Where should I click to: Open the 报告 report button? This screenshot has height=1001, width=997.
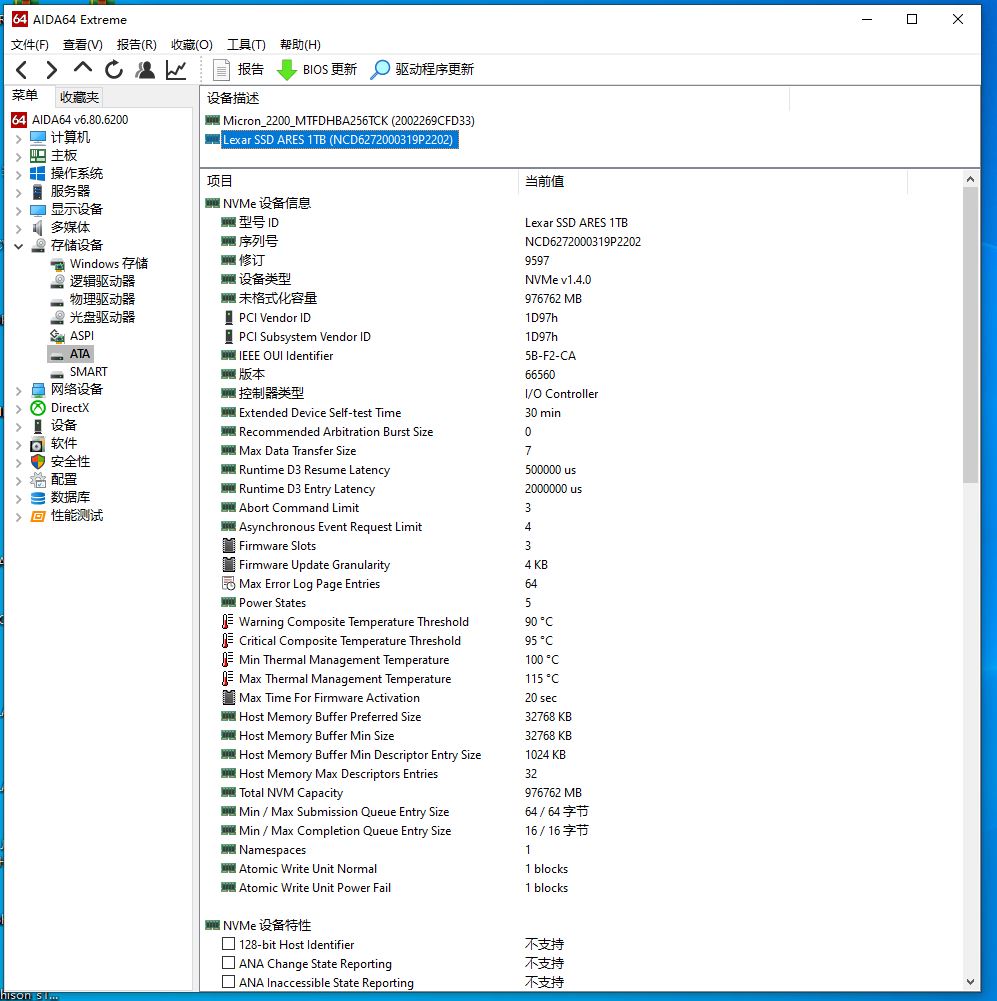tap(239, 69)
